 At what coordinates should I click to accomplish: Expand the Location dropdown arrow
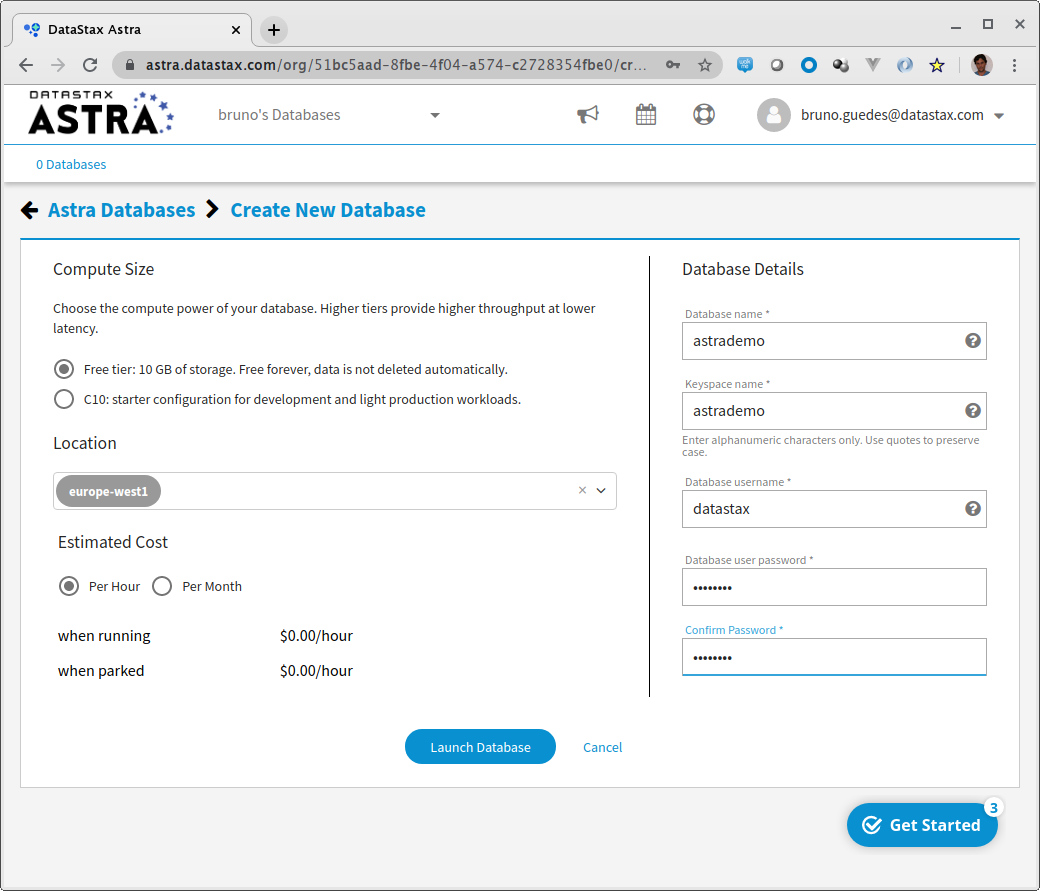click(x=601, y=491)
